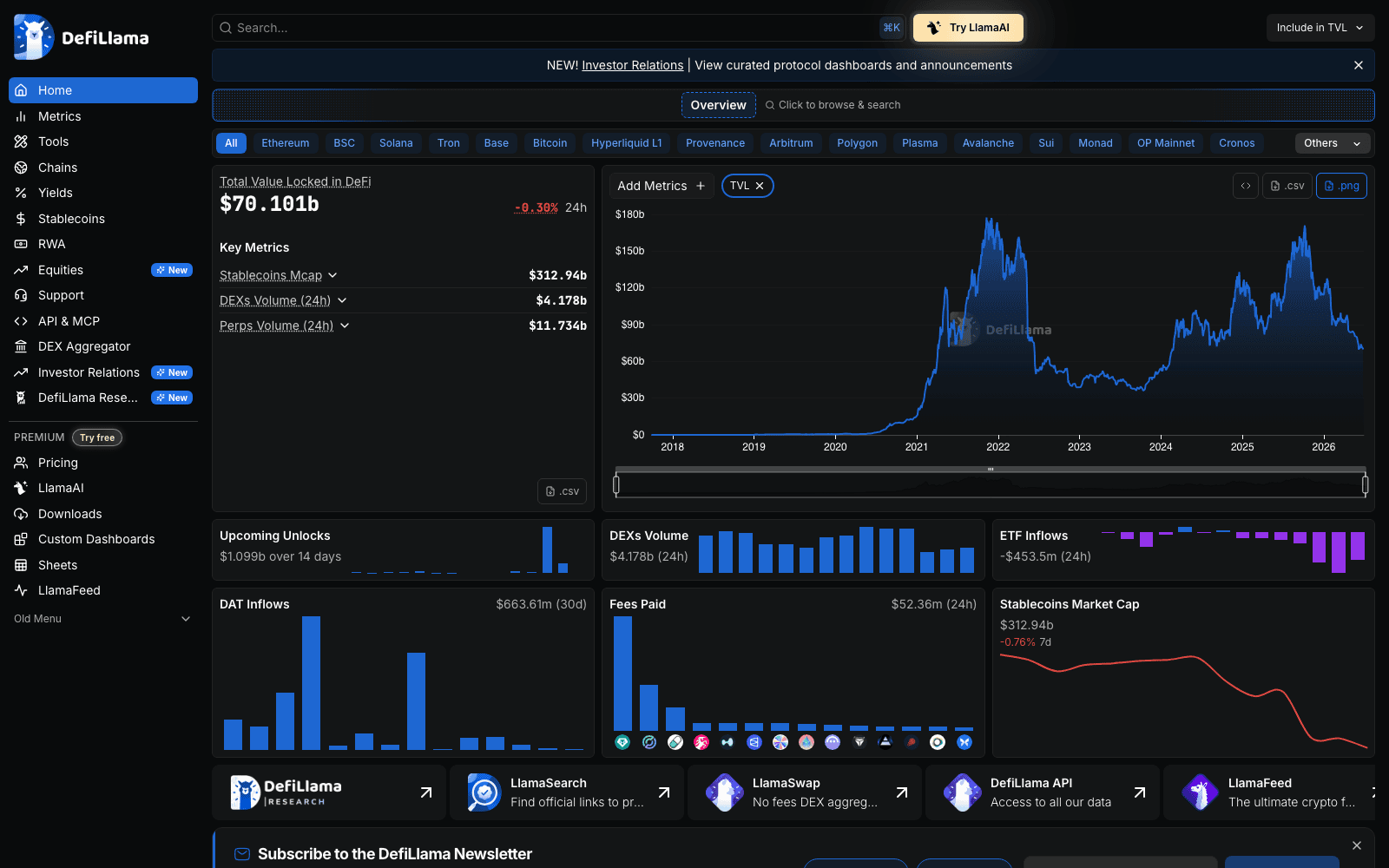The width and height of the screenshot is (1389, 868).
Task: Open Stablecoins sidebar entry
Action: 103,219
